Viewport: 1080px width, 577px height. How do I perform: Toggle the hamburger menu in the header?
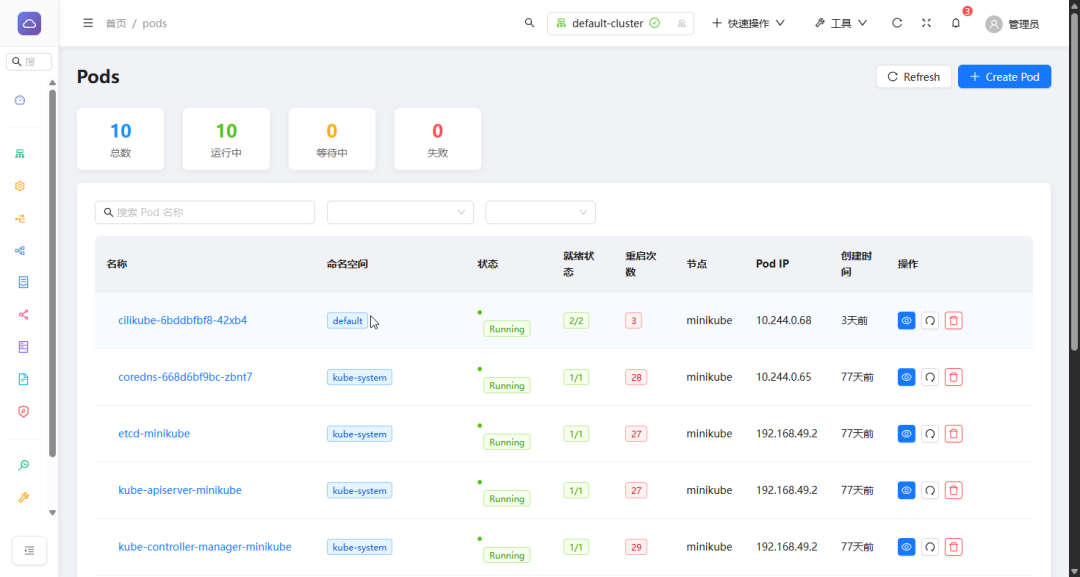click(x=88, y=23)
